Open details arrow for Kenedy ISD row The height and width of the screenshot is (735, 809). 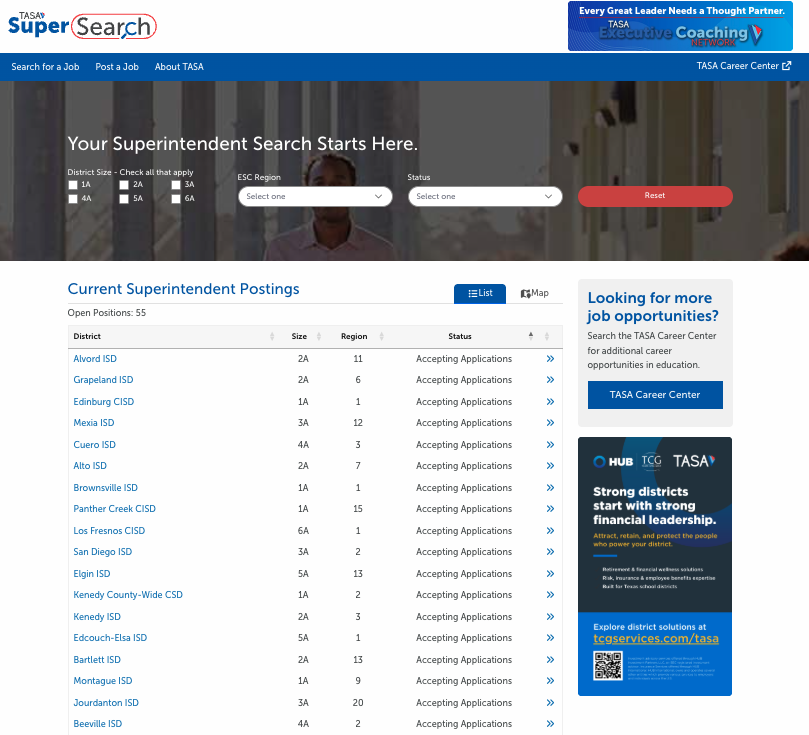(x=550, y=617)
